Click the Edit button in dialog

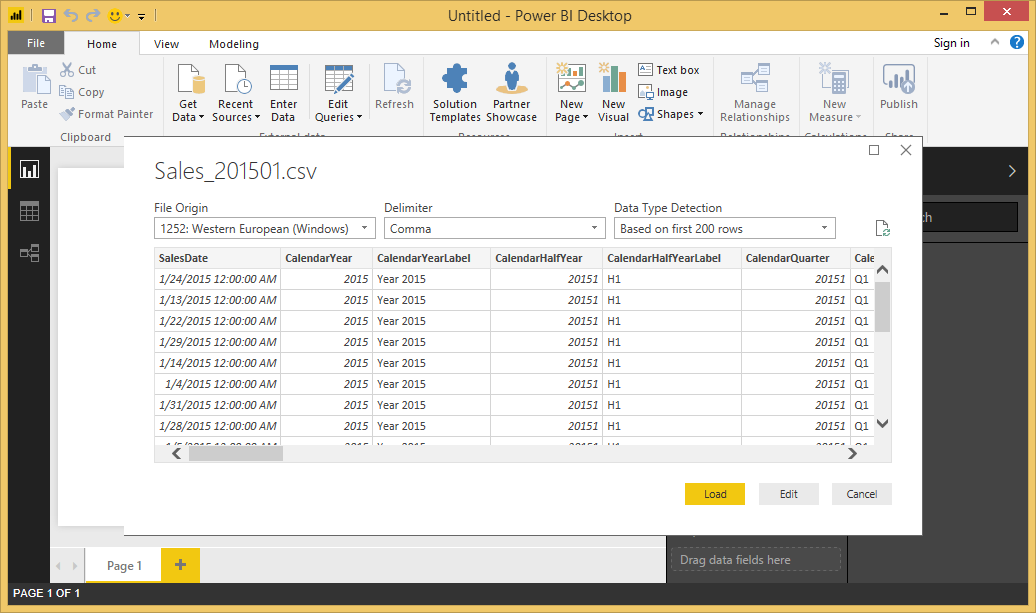[788, 494]
